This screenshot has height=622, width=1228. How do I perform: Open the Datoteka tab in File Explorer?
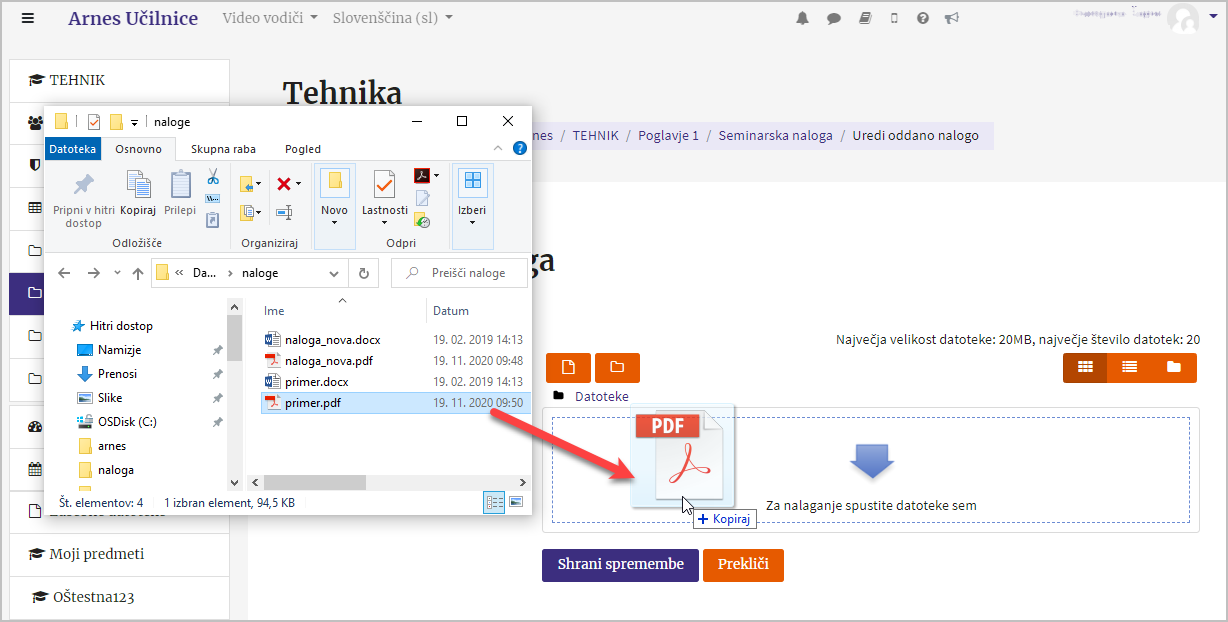73,149
